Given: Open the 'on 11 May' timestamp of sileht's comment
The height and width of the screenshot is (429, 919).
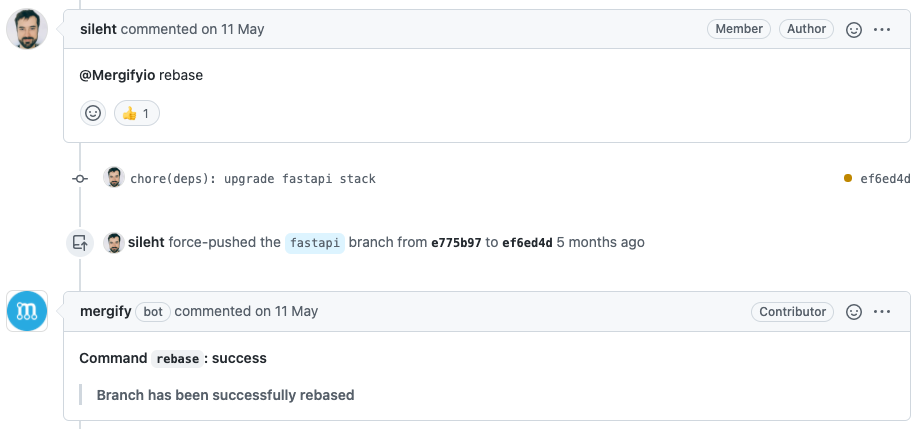Looking at the screenshot, I should (233, 29).
